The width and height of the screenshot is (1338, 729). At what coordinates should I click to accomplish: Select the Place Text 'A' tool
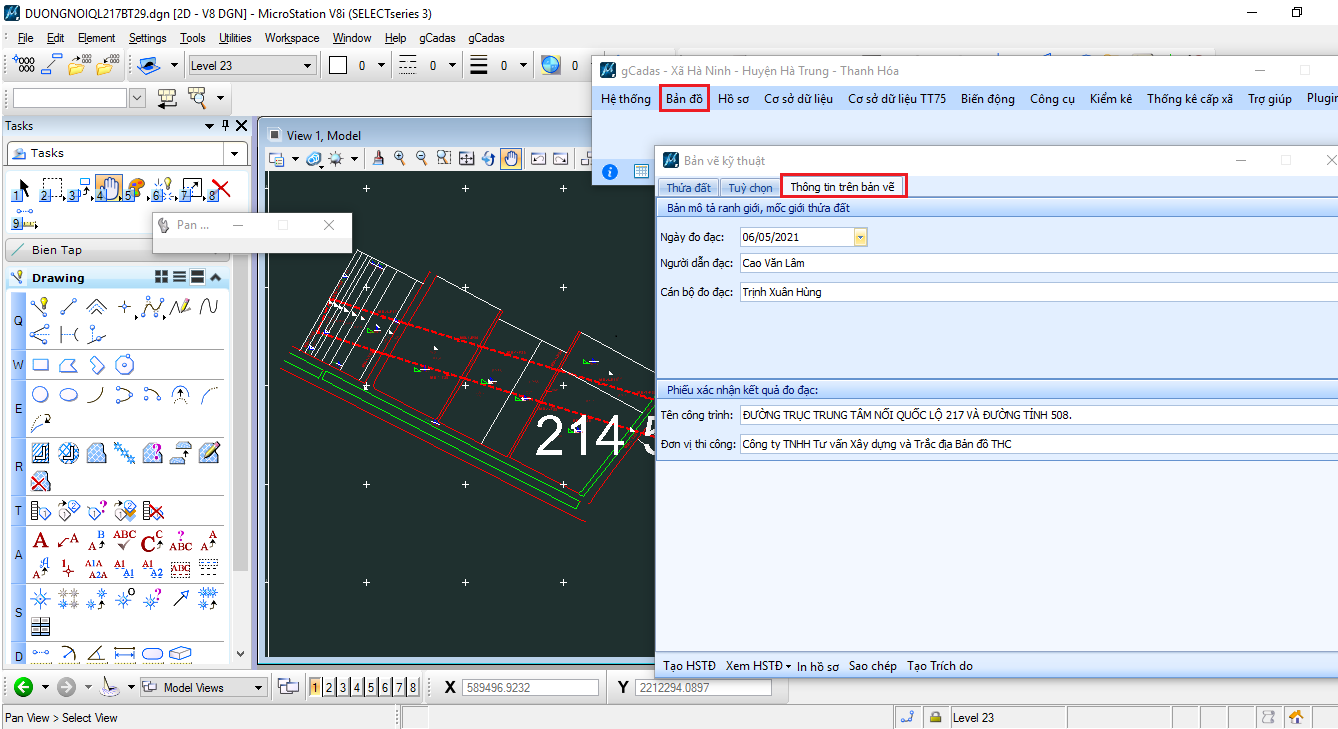(x=41, y=541)
